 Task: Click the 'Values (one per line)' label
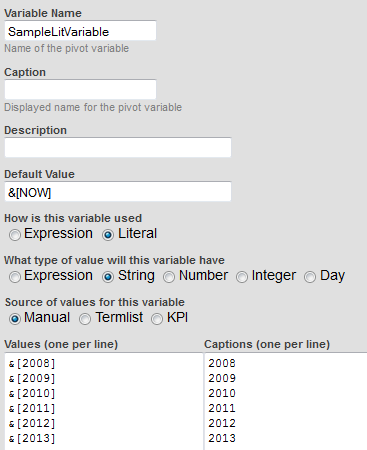pos(61,344)
